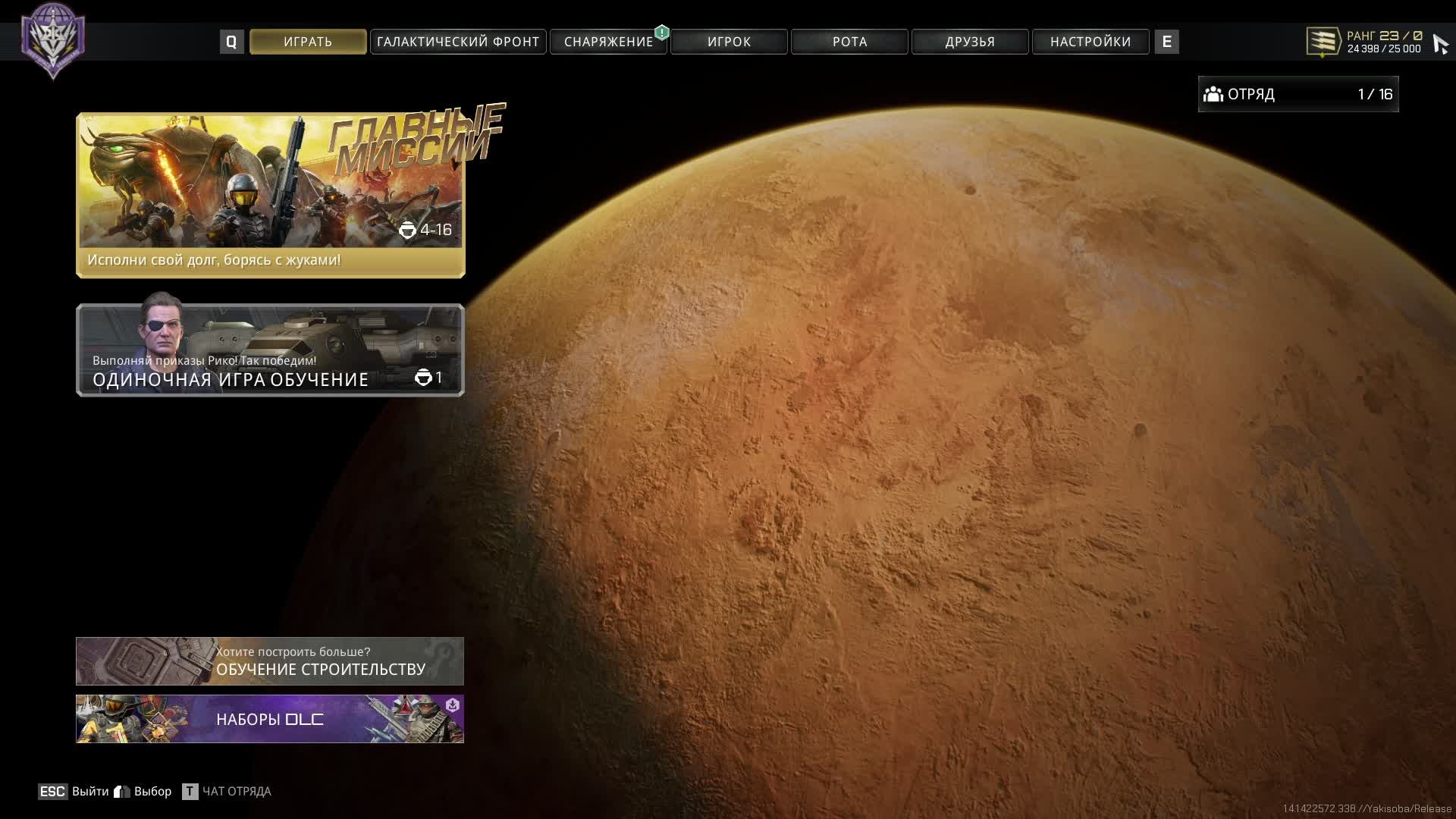Screen dimensions: 1456x819
Task: Switch to the Снаряжение tab
Action: point(608,42)
